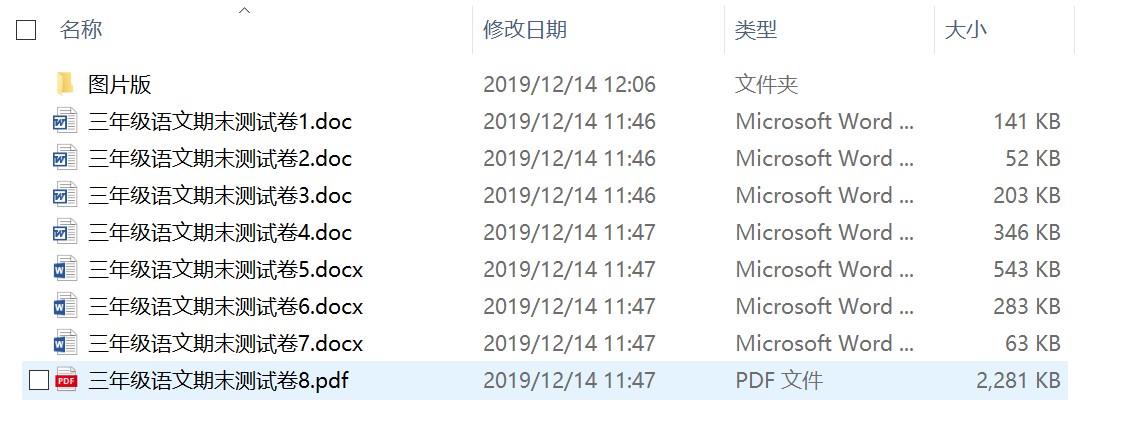This screenshot has width=1134, height=427.
Task: Sort files by 修改日期 column header
Action: pos(525,30)
